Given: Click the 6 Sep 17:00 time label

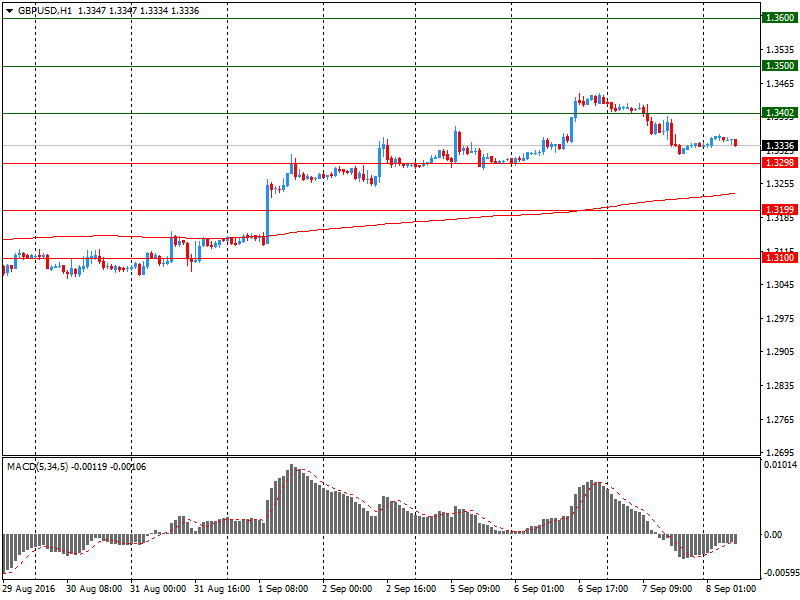Looking at the screenshot, I should click(603, 589).
